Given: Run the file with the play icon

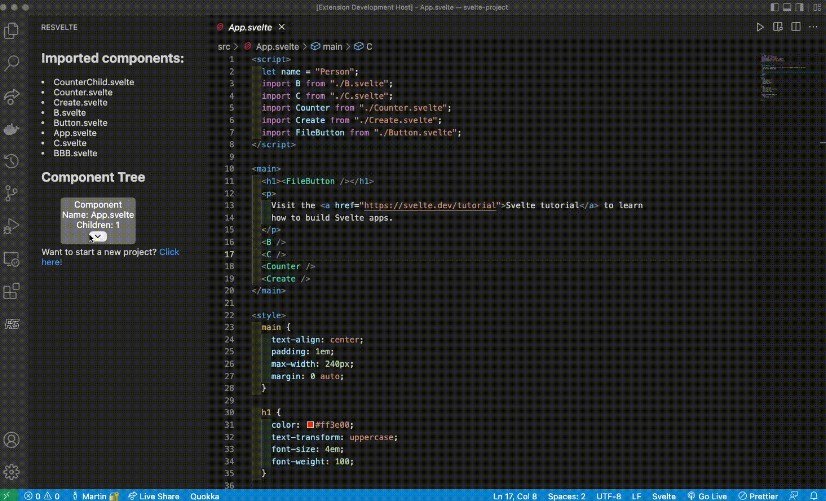Looking at the screenshot, I should [760, 27].
